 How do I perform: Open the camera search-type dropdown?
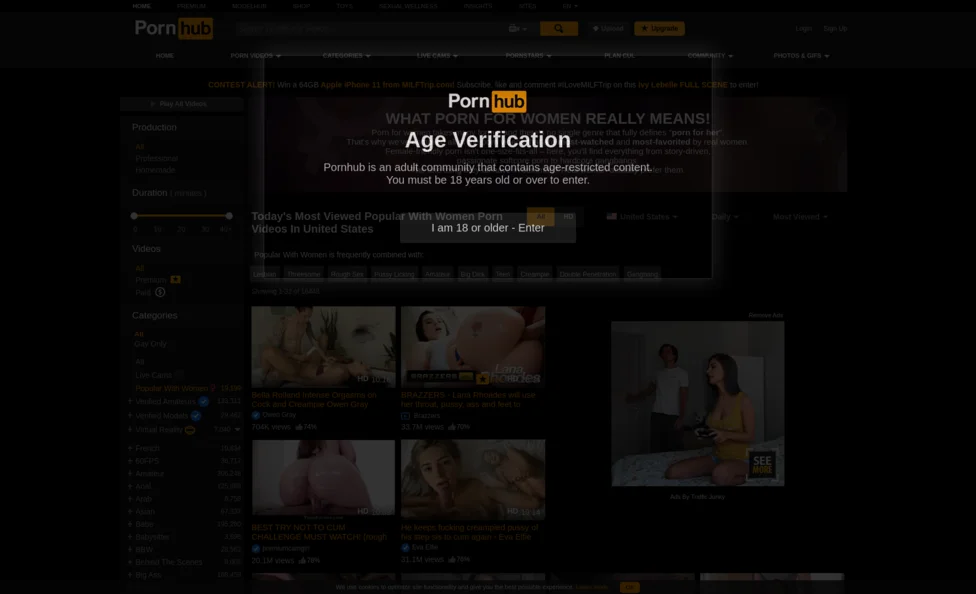[x=517, y=29]
